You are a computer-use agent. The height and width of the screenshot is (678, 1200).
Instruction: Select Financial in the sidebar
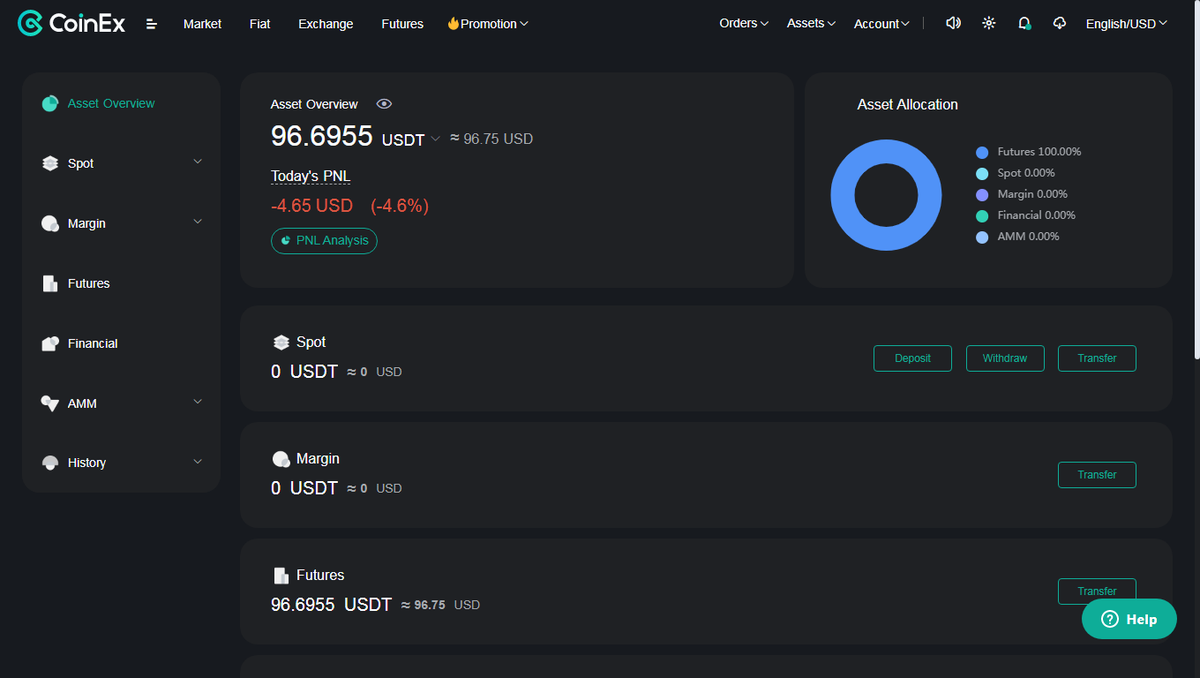coord(93,343)
